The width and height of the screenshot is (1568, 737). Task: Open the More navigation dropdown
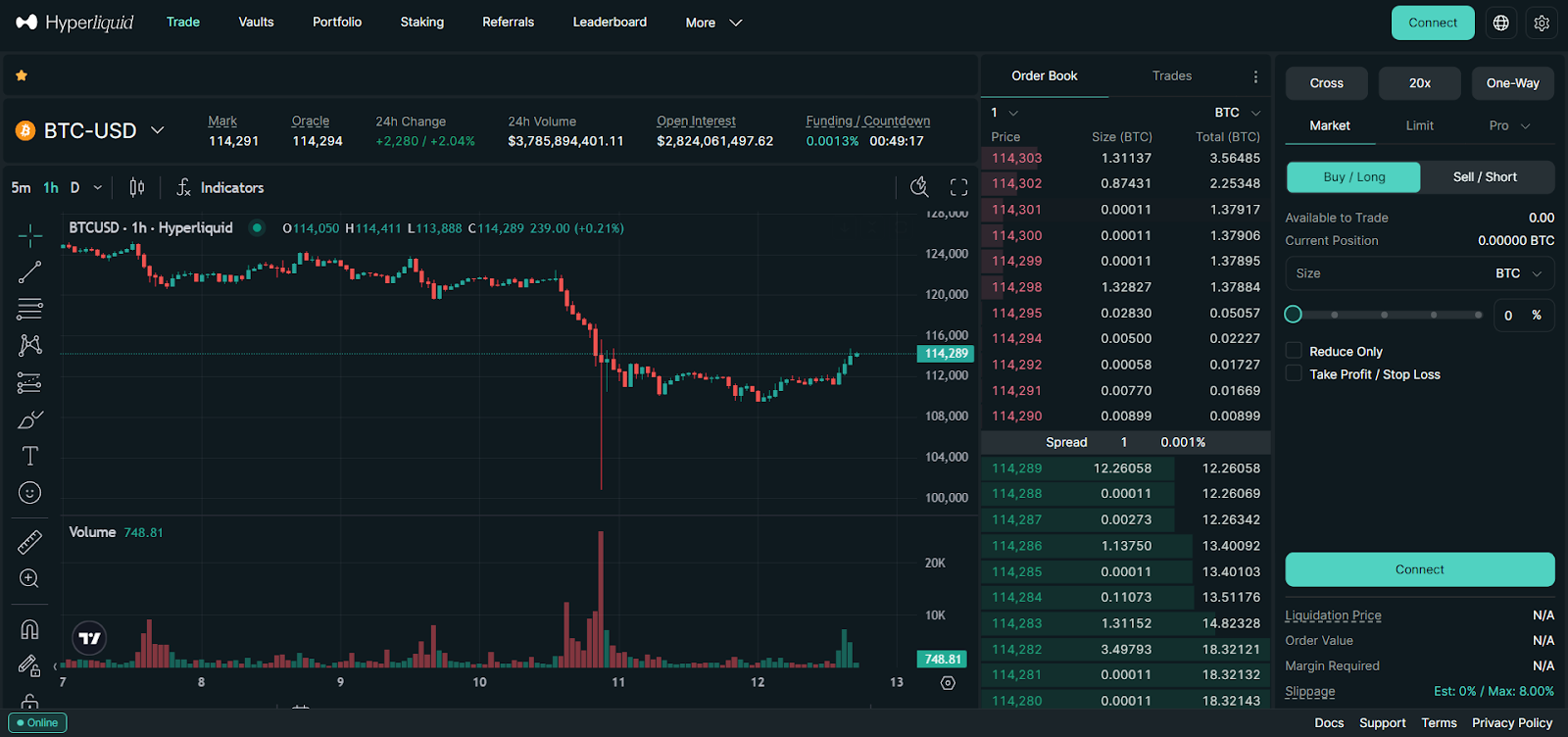tap(713, 23)
